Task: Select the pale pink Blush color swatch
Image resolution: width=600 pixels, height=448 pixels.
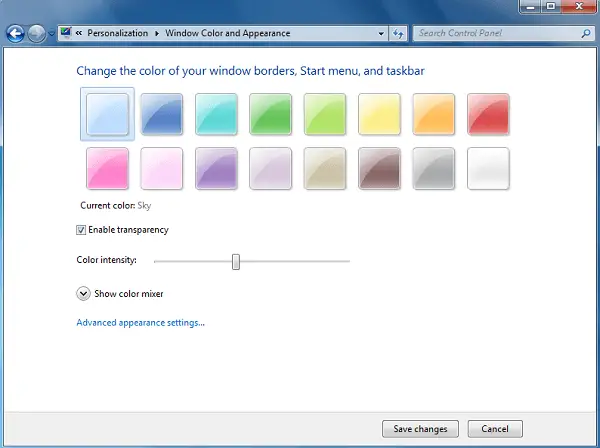Action: 161,168
